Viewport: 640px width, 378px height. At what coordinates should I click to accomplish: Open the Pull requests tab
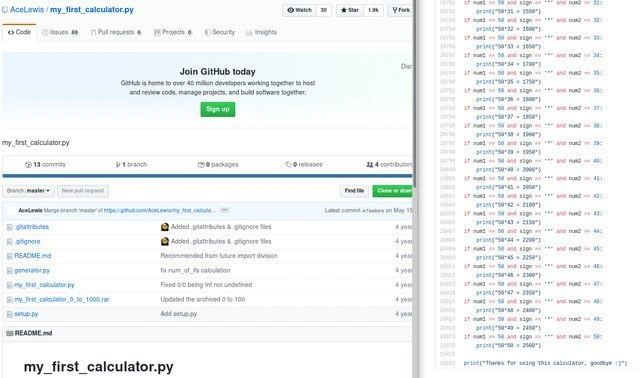point(116,32)
